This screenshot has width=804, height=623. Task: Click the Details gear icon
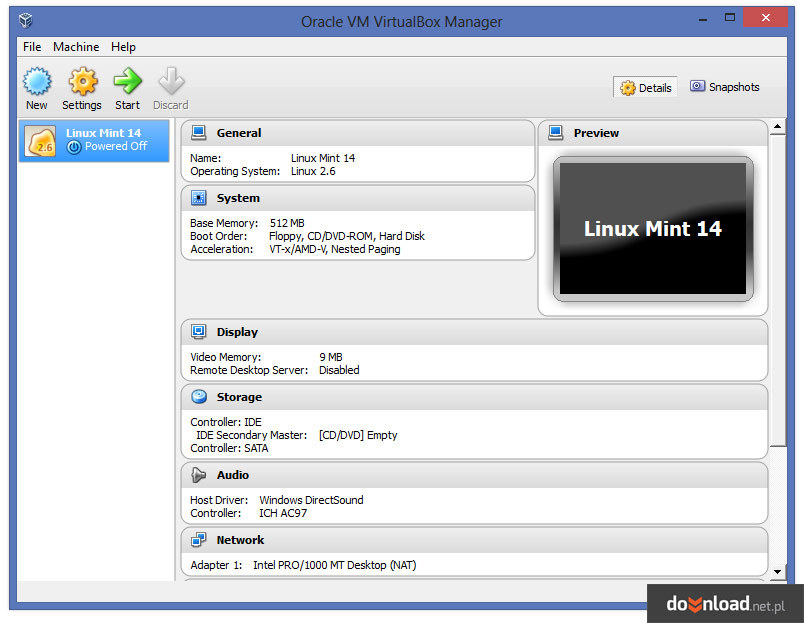point(628,88)
